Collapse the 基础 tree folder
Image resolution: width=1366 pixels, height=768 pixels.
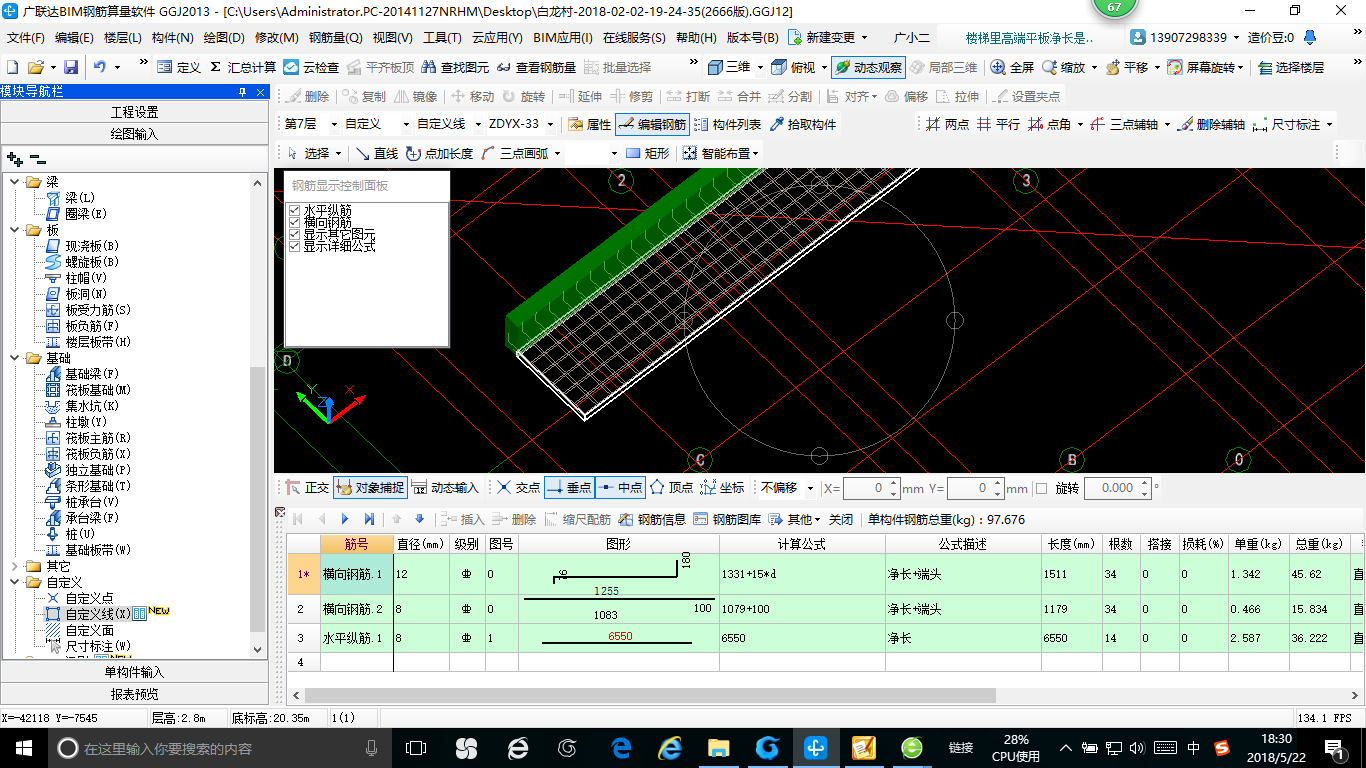click(15, 358)
